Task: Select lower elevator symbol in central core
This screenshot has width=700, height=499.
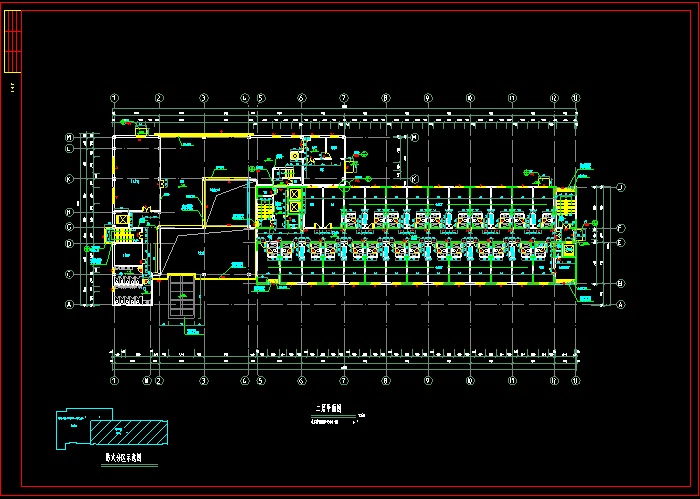Action: (x=295, y=207)
